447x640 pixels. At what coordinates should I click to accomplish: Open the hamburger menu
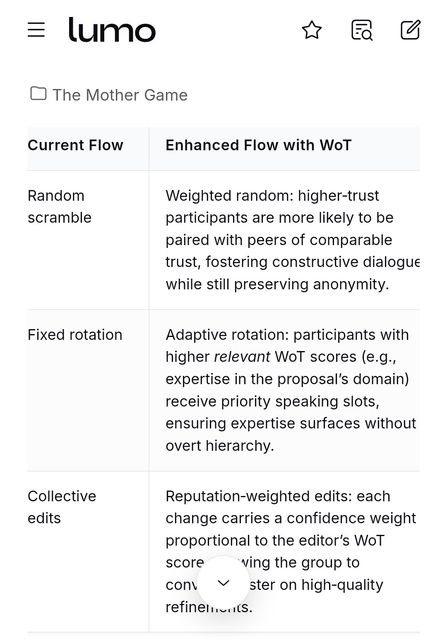[36, 30]
